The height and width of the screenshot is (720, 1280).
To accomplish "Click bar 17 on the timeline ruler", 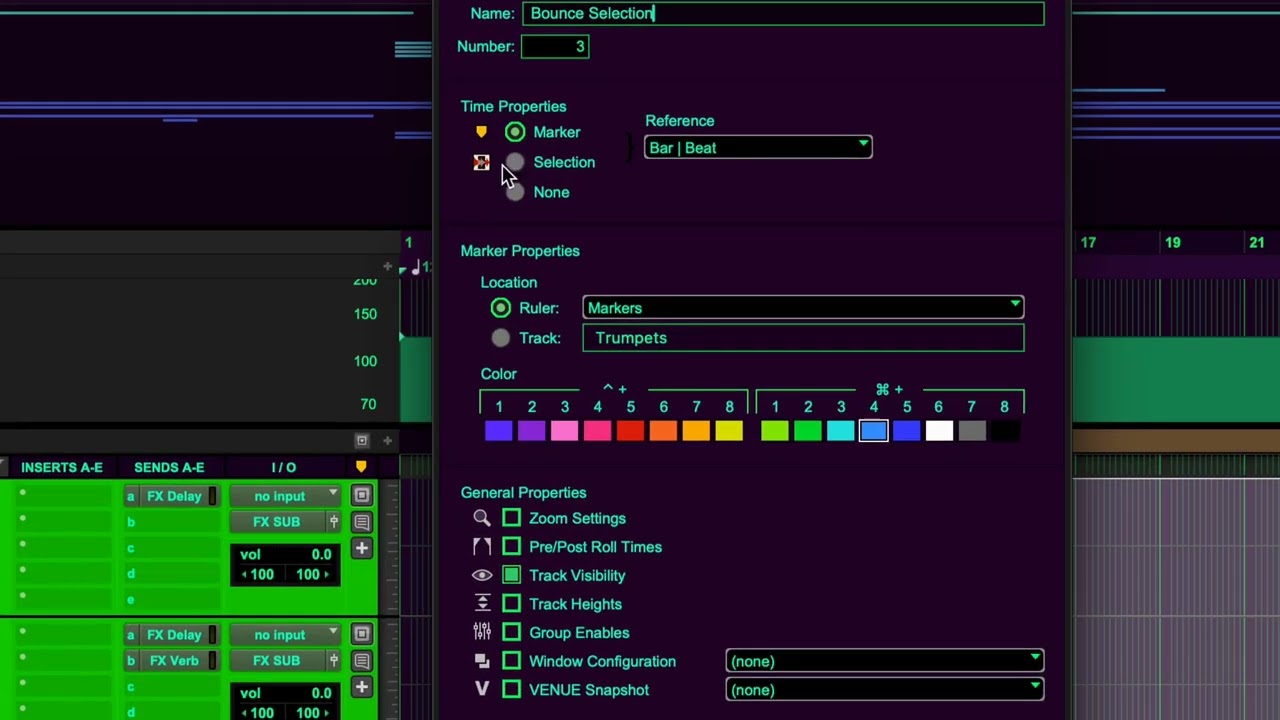I will [1088, 242].
